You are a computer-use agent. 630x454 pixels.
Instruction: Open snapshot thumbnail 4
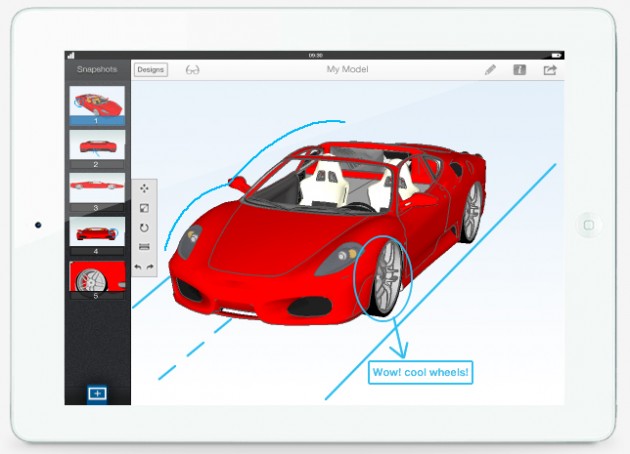click(97, 236)
